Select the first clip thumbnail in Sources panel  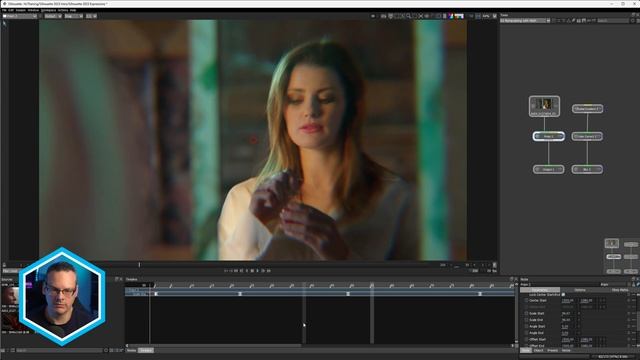pyautogui.click(x=10, y=297)
